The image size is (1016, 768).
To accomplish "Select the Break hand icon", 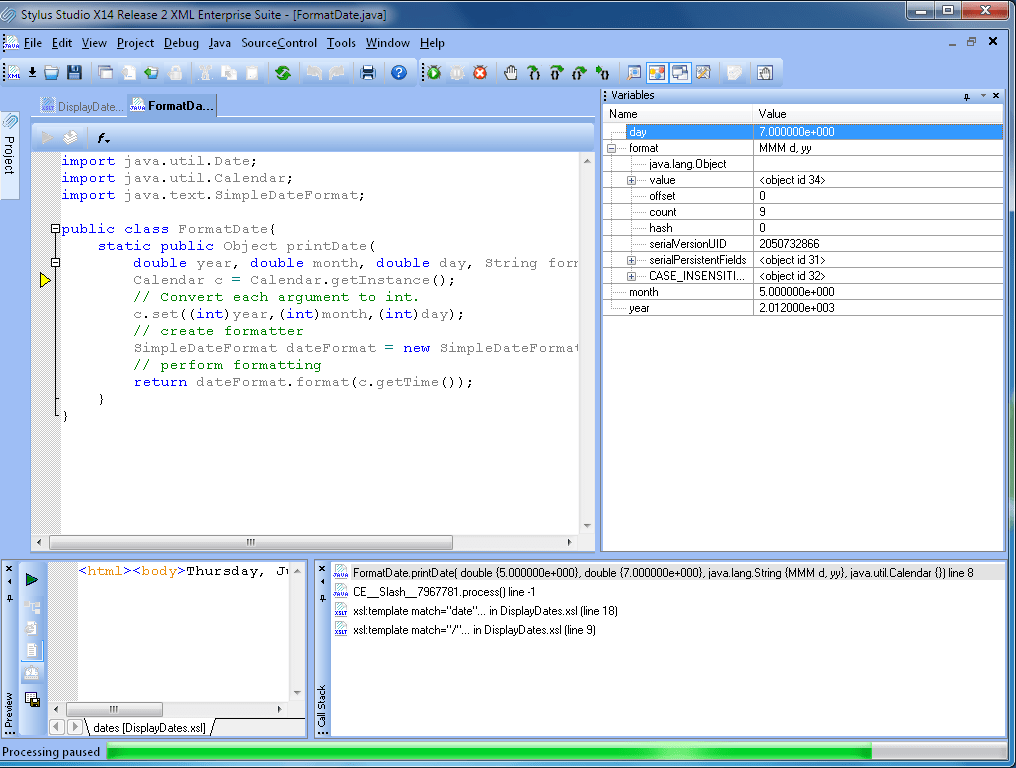I will [x=511, y=72].
